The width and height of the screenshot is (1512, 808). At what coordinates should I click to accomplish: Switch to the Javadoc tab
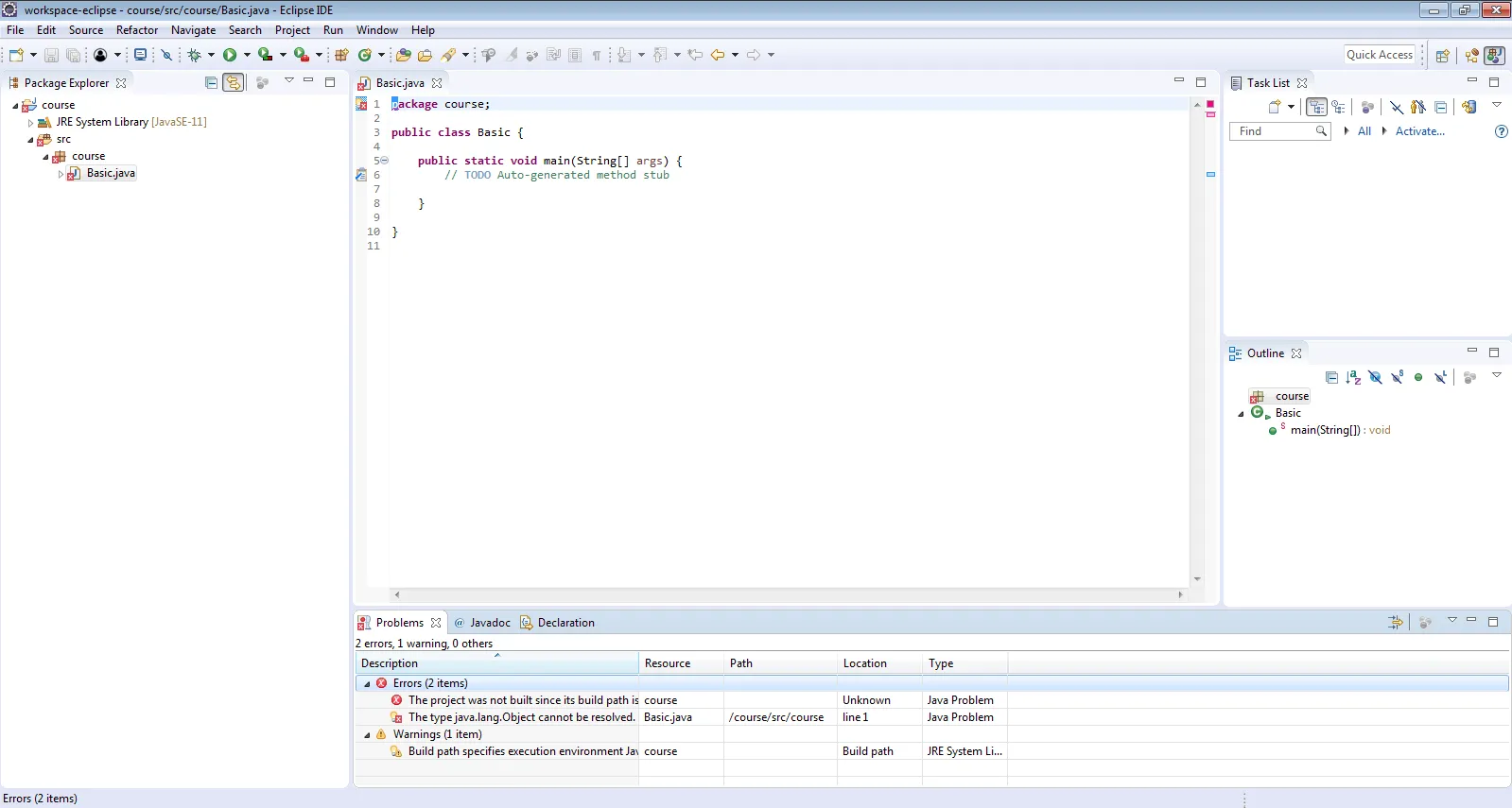point(489,623)
